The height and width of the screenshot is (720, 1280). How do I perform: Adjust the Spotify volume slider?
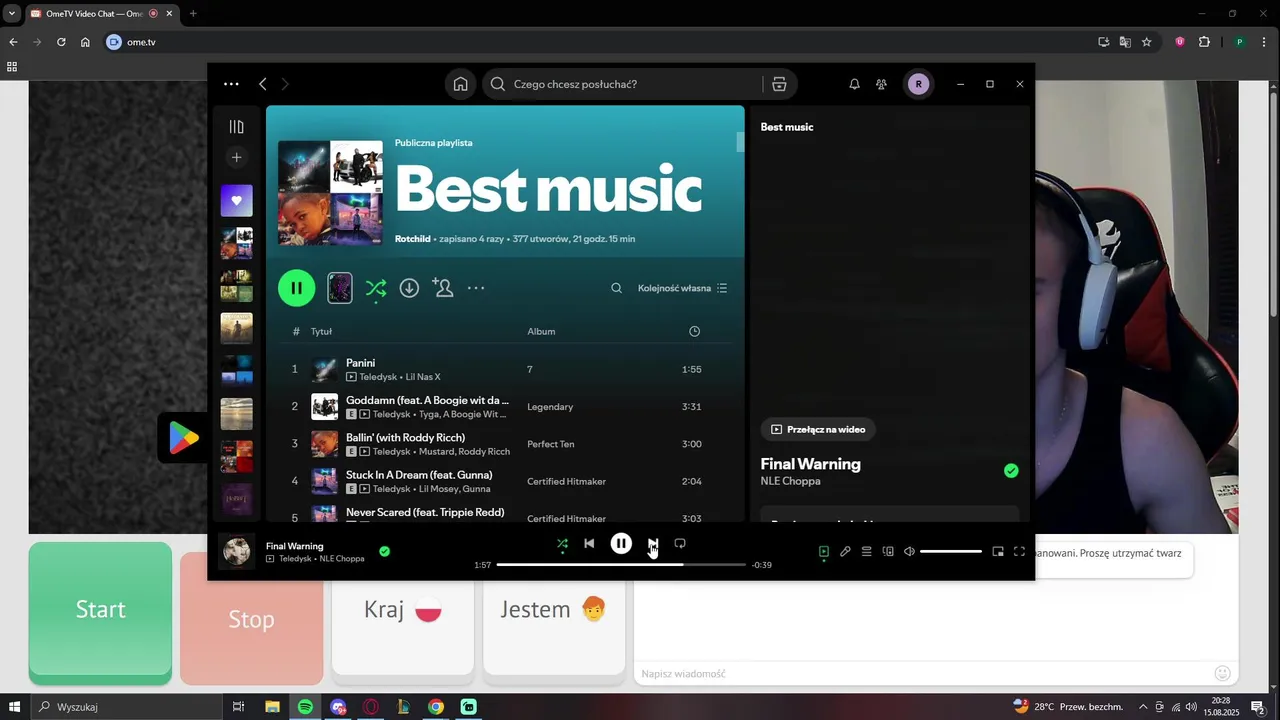pyautogui.click(x=951, y=551)
